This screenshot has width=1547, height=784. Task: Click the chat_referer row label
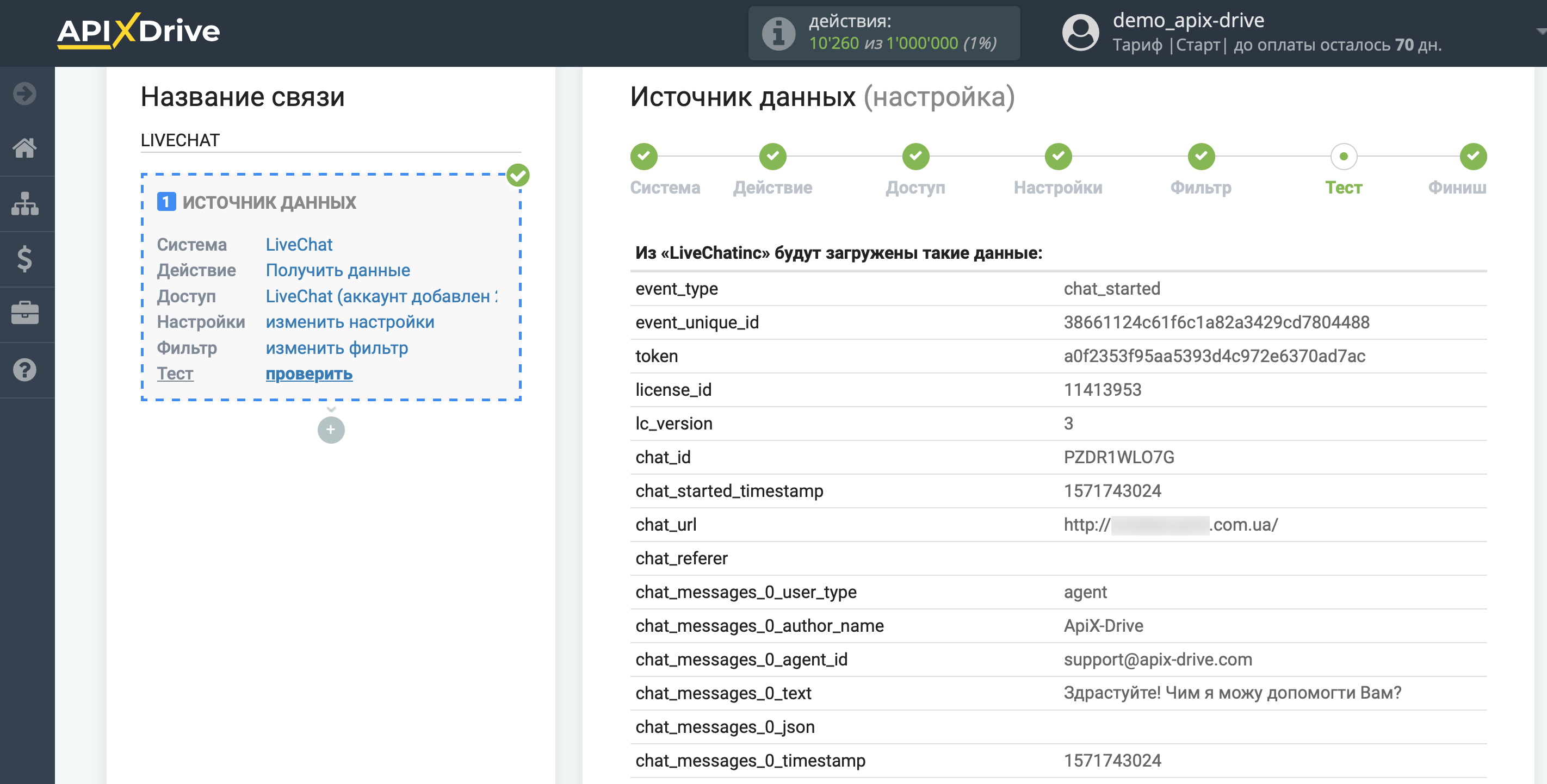click(x=681, y=558)
